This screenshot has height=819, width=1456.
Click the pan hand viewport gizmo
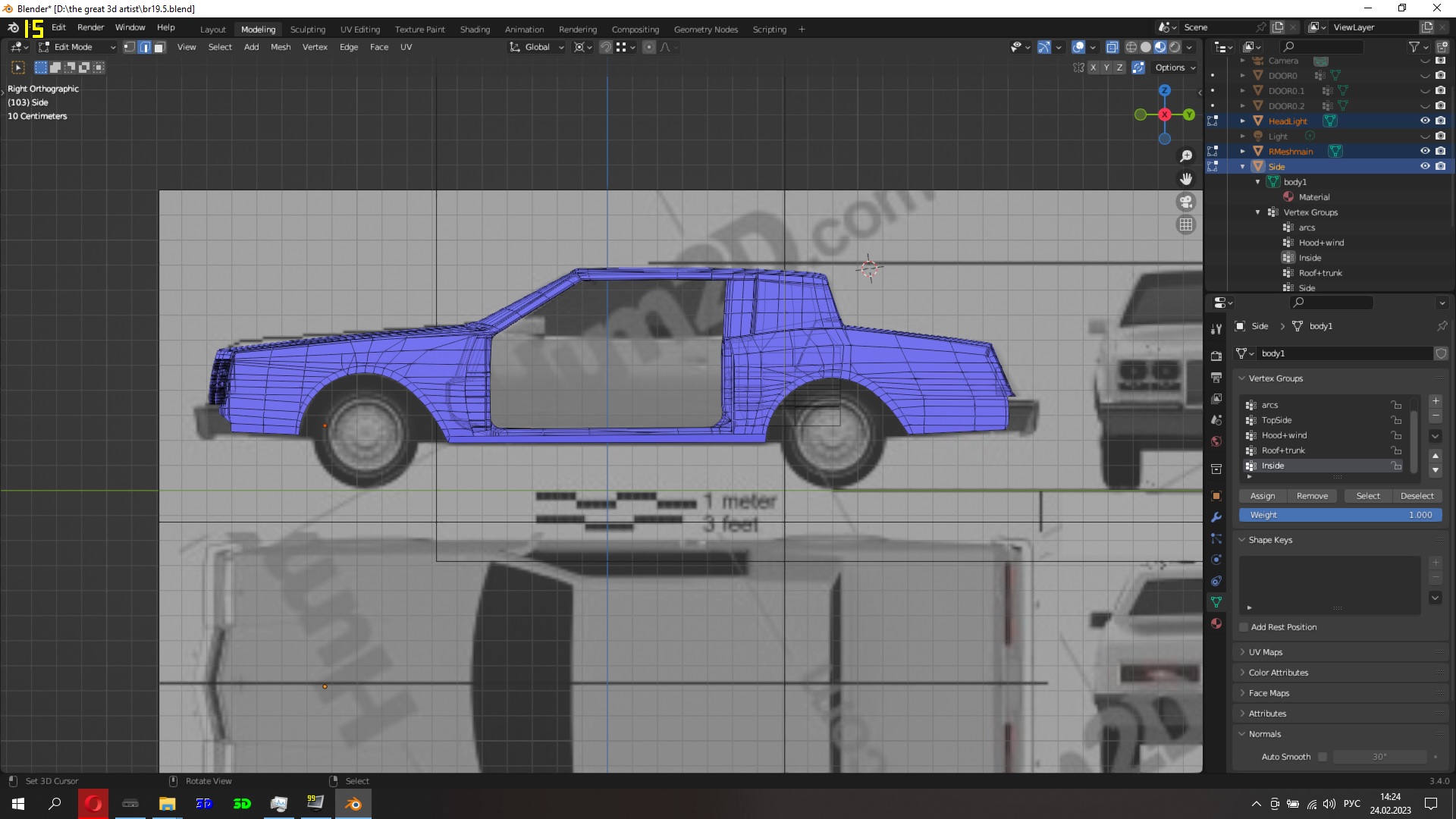point(1186,179)
